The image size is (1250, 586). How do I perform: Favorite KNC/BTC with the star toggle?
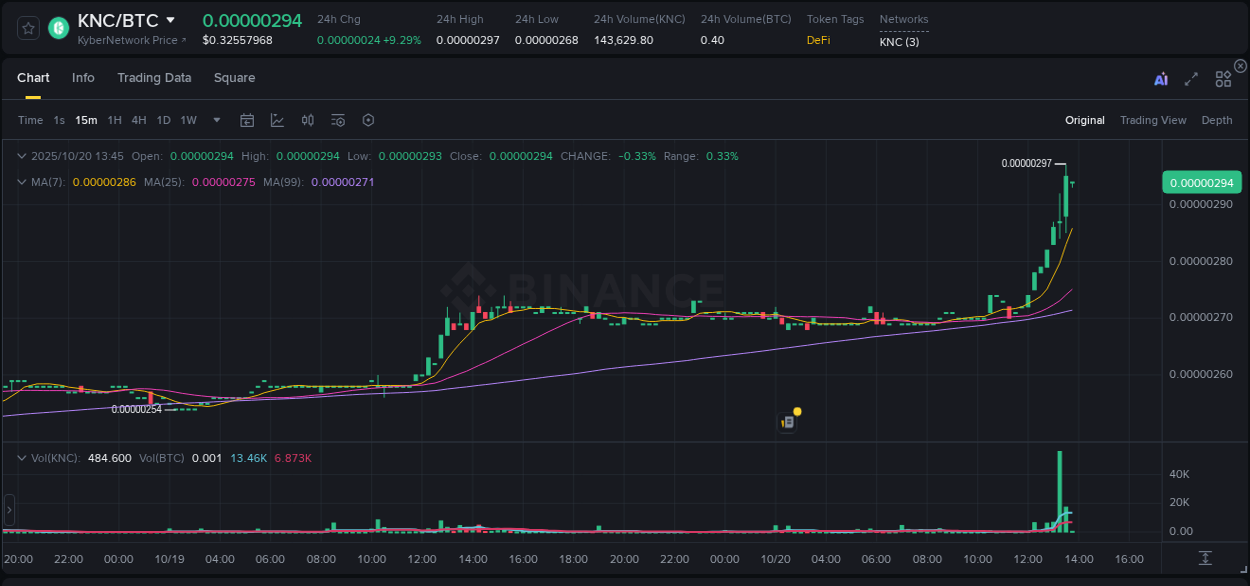(x=27, y=28)
